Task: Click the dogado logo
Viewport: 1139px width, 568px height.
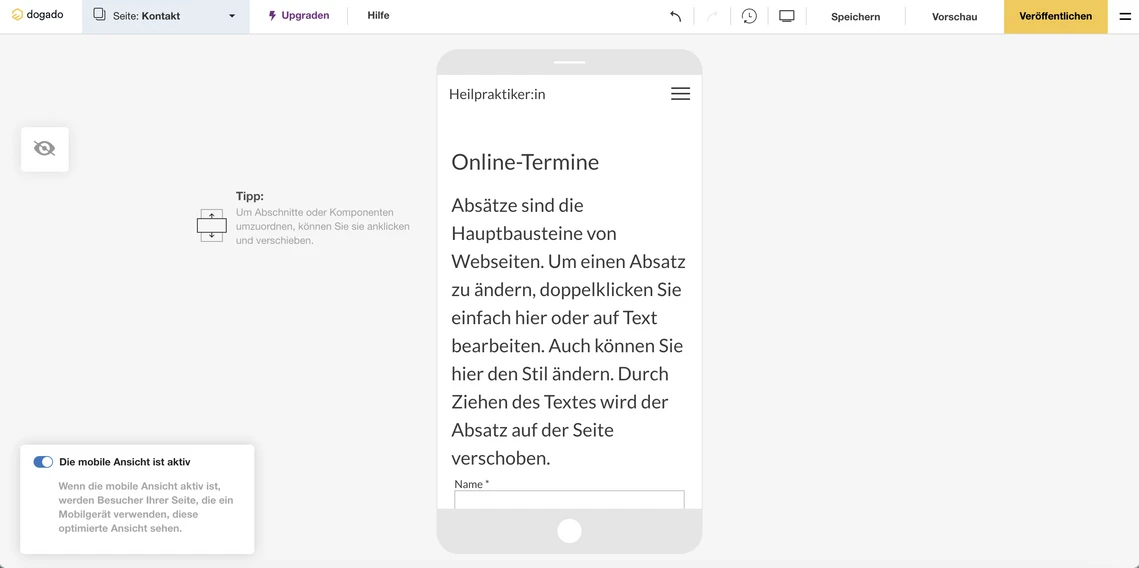Action: (38, 15)
